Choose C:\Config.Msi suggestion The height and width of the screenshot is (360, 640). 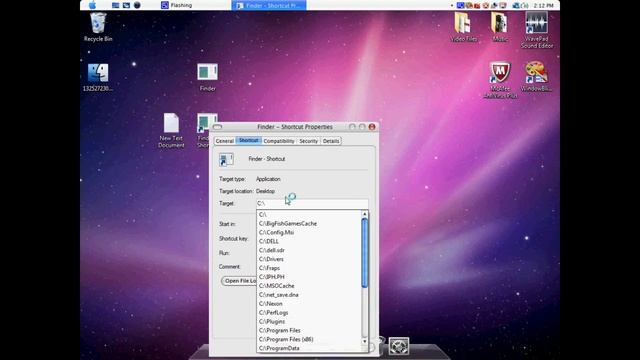(309, 232)
